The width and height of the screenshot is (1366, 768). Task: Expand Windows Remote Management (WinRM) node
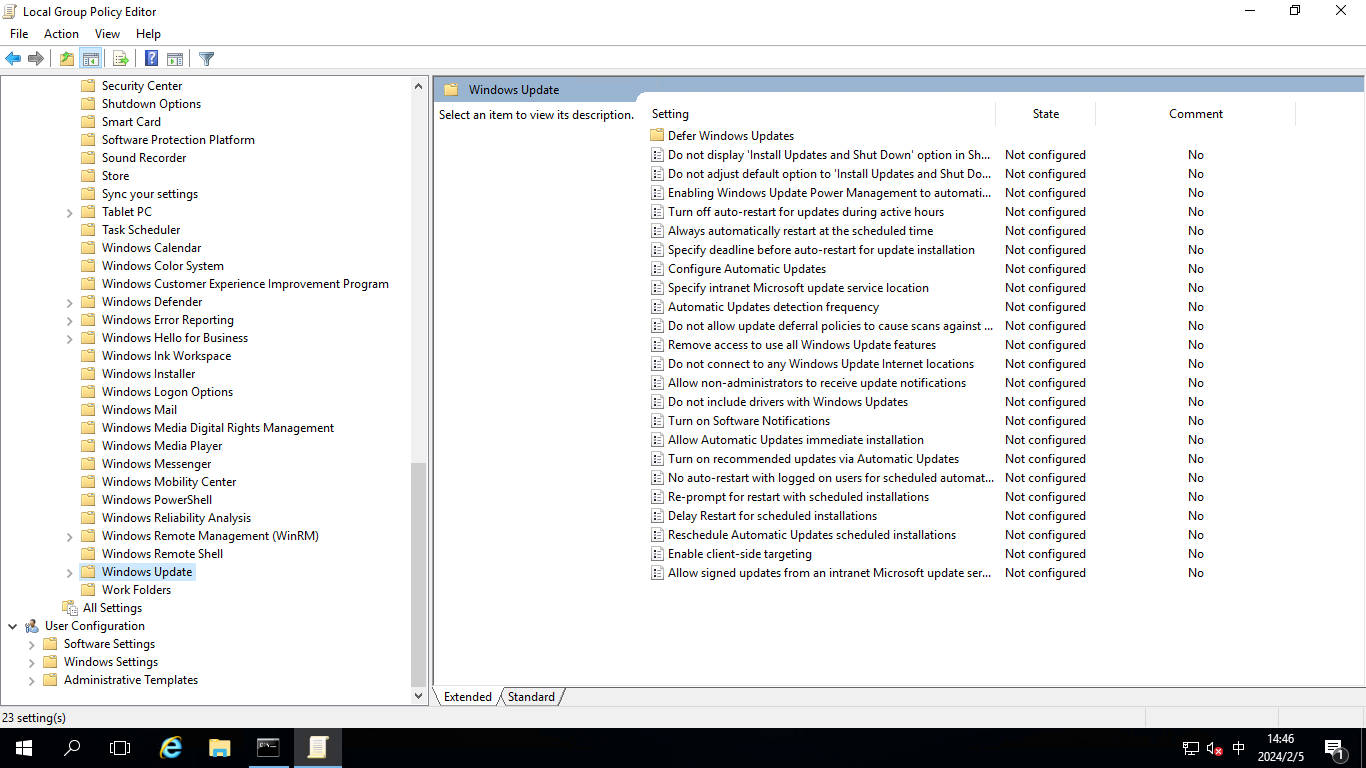tap(69, 536)
